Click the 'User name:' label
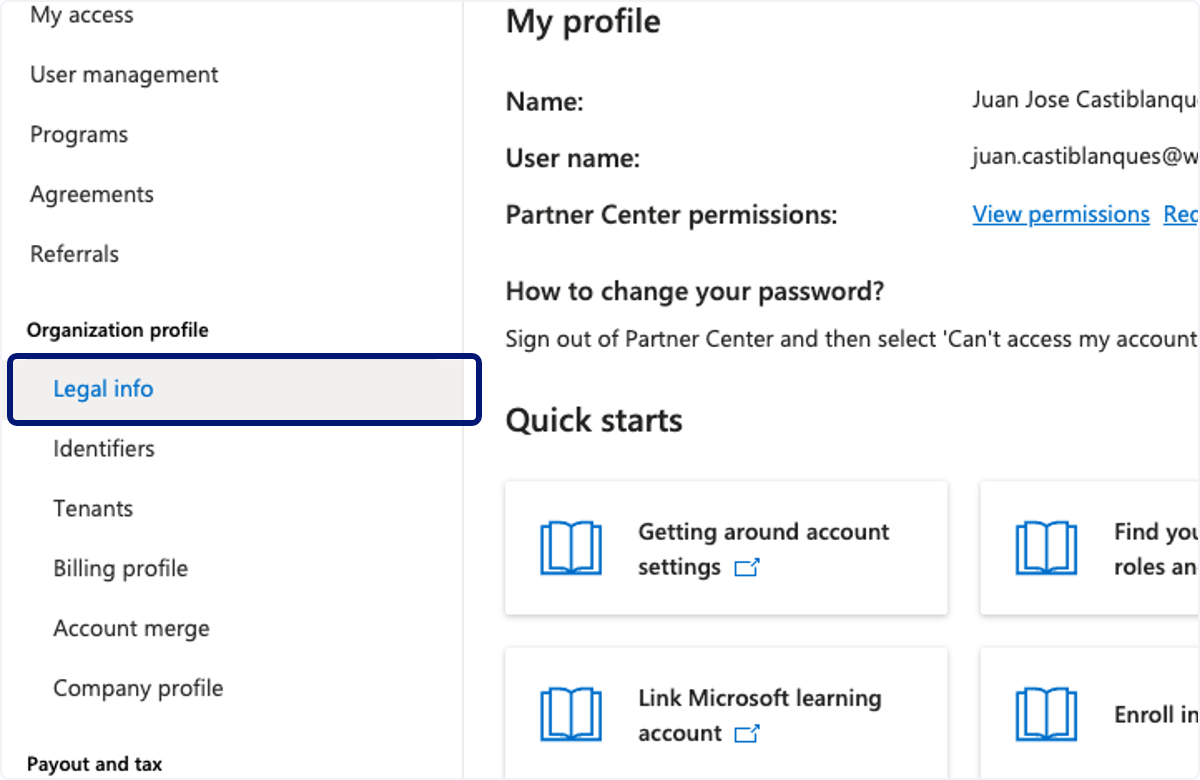Viewport: 1200px width, 780px height. (x=572, y=158)
